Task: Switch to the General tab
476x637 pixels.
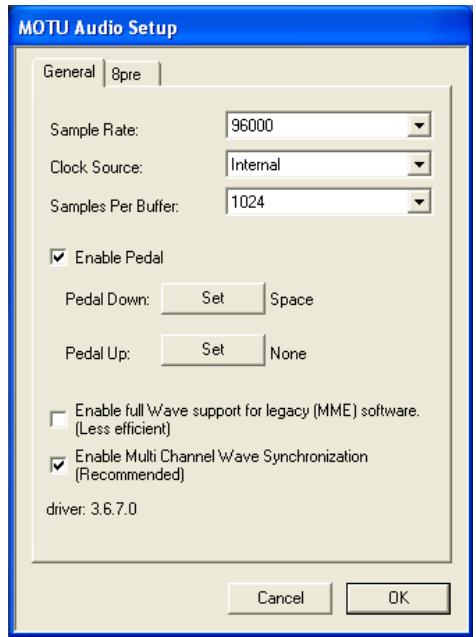Action: 69,72
